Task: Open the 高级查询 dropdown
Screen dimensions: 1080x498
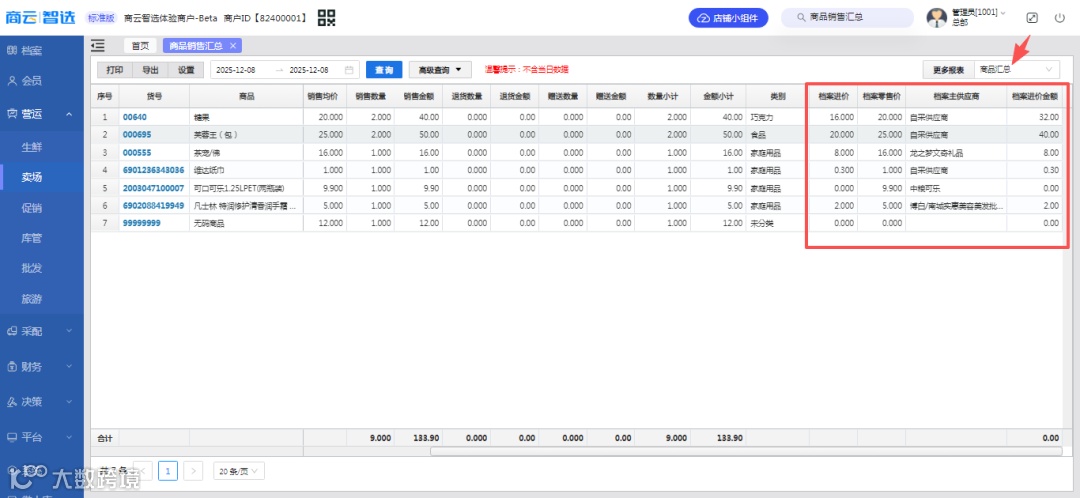Action: [440, 70]
